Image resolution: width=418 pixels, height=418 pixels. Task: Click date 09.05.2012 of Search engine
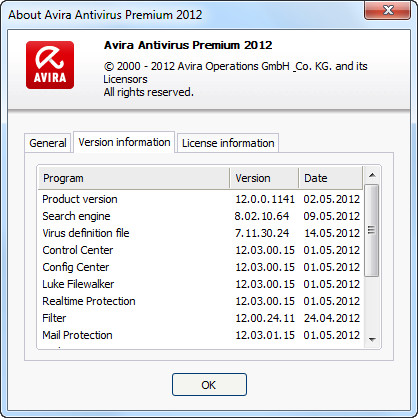(x=332, y=216)
